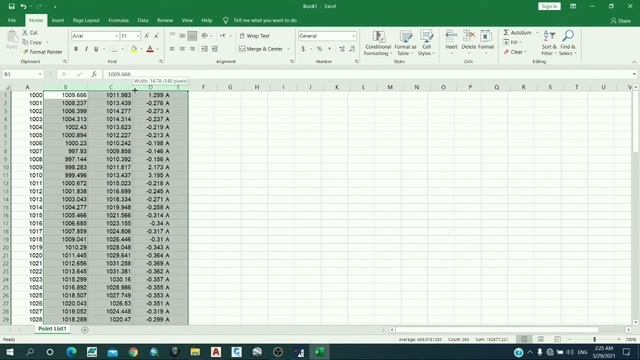Click the Insert Function fx icon
640x360 pixels.
pyautogui.click(x=94, y=74)
